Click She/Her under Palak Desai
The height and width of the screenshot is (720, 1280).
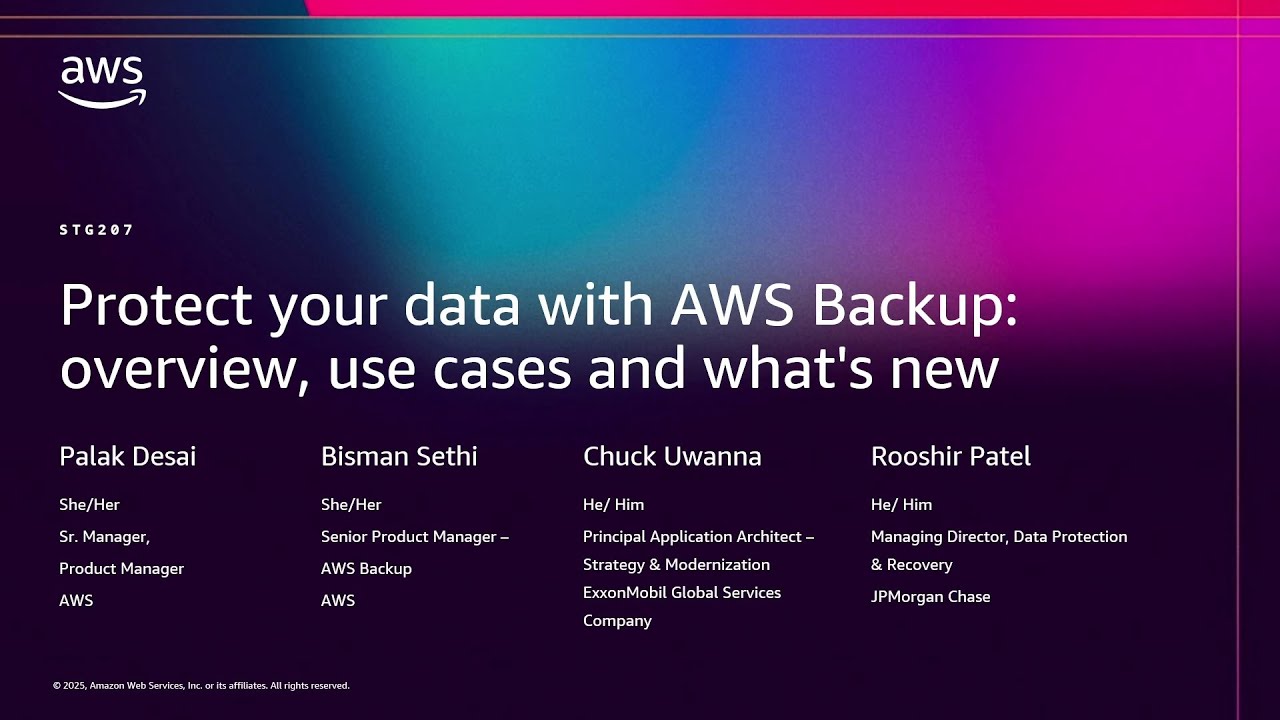89,505
